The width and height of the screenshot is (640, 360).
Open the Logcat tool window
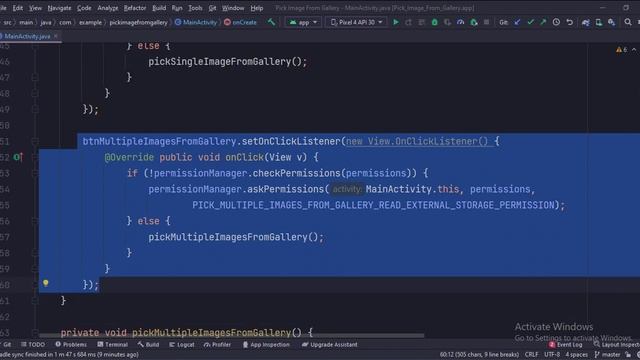click(182, 344)
